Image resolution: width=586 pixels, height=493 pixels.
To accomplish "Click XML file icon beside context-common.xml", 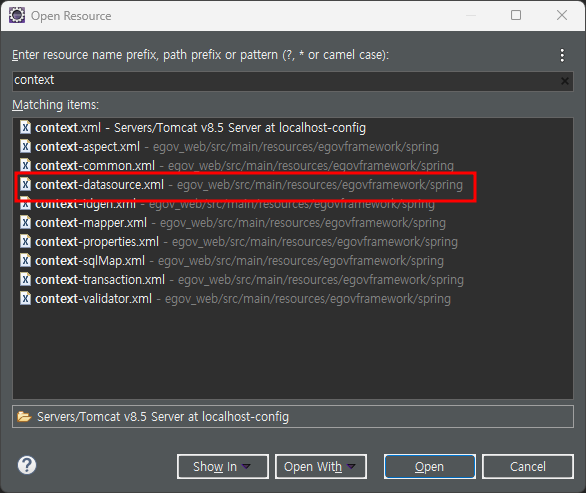I will [25, 166].
